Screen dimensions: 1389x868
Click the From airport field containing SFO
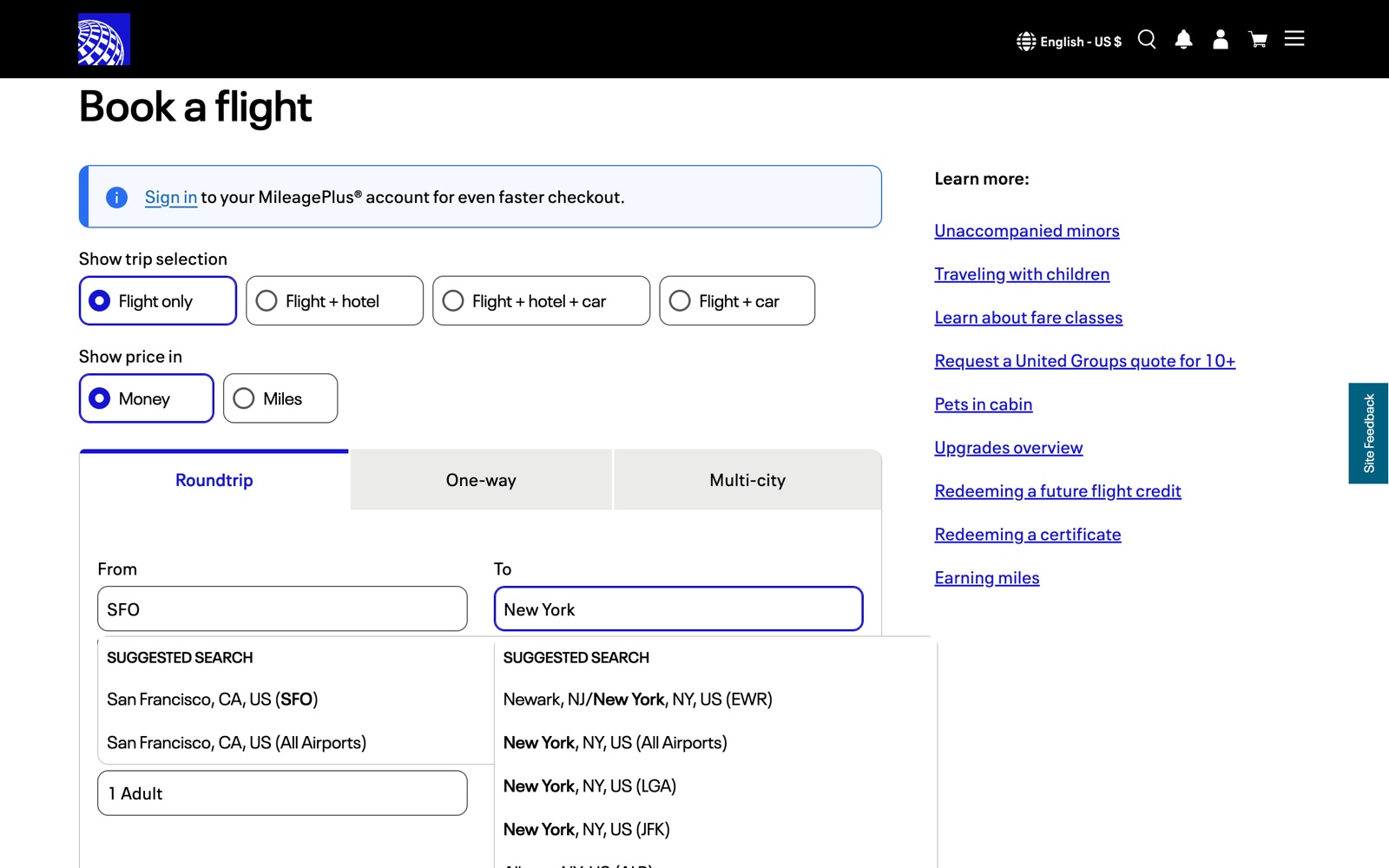(282, 609)
